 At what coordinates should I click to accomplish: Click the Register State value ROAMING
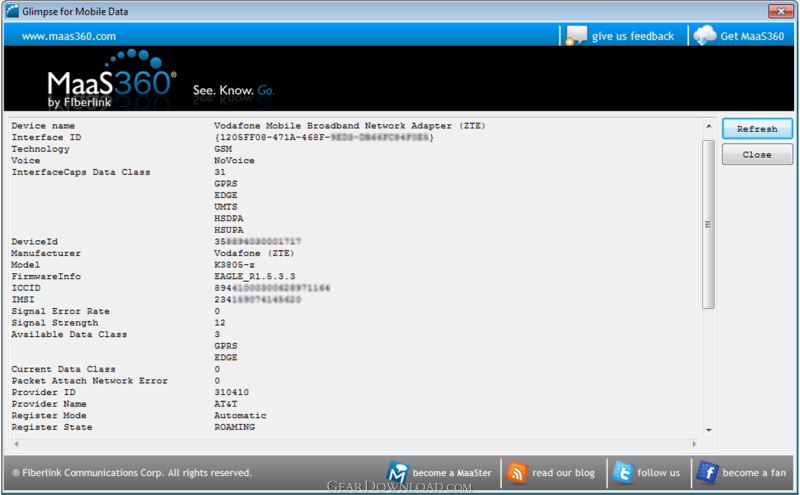pyautogui.click(x=234, y=427)
